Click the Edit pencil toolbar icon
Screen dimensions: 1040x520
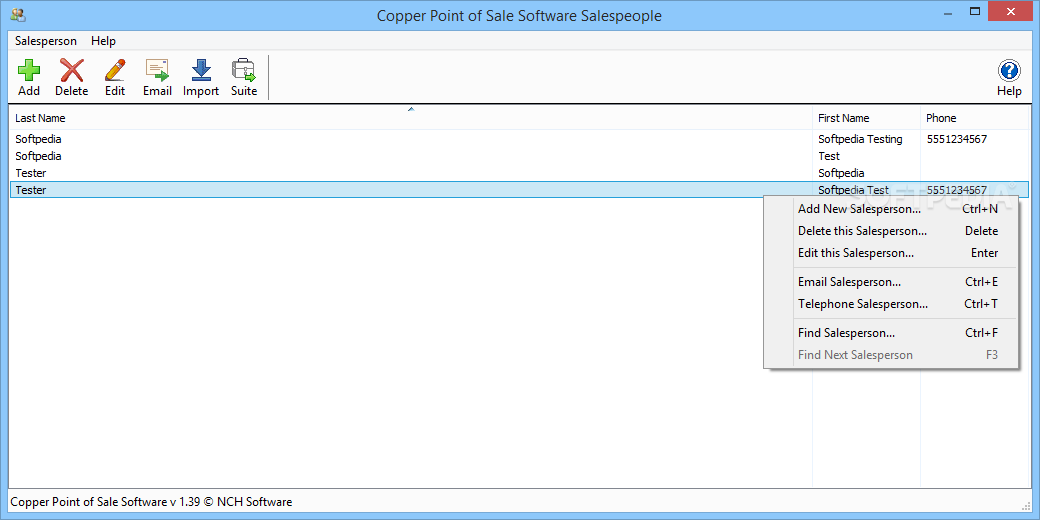click(x=115, y=78)
